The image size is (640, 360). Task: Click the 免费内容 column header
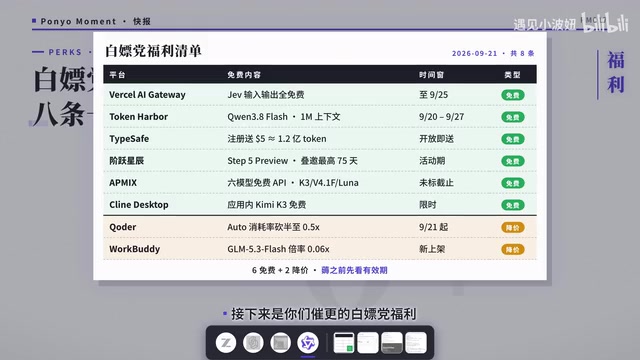(x=244, y=75)
